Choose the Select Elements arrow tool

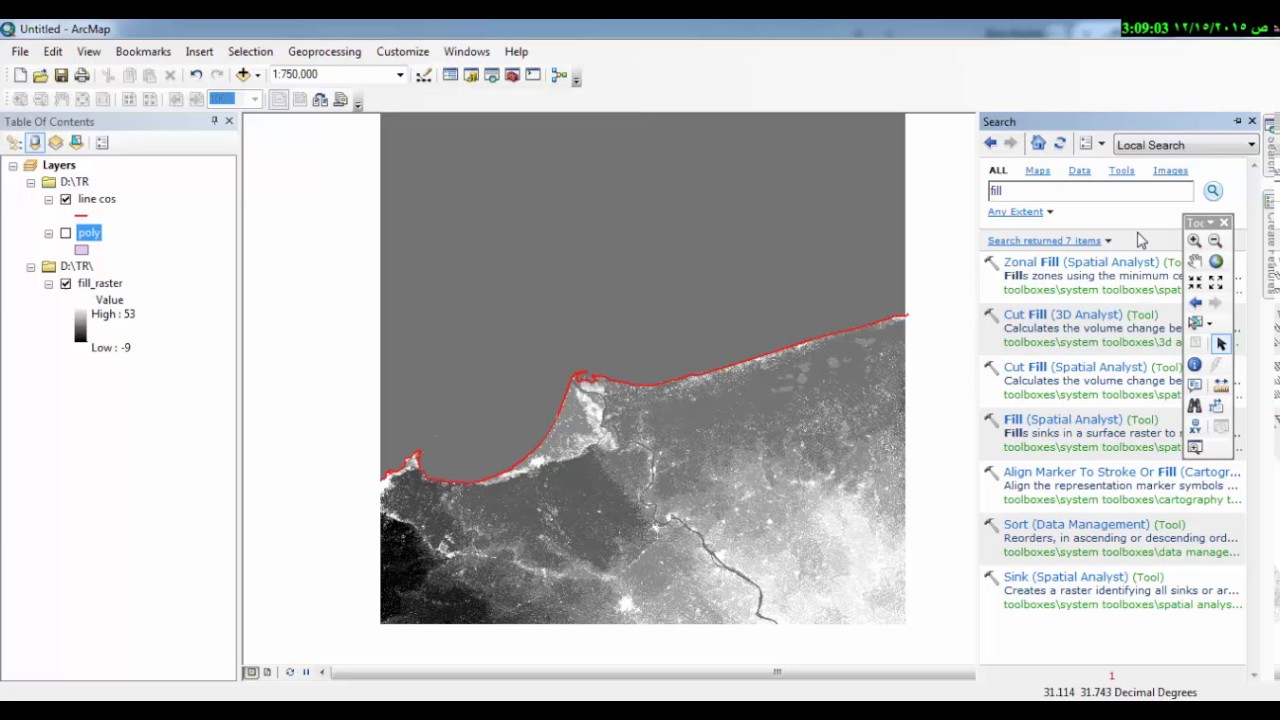(1221, 344)
